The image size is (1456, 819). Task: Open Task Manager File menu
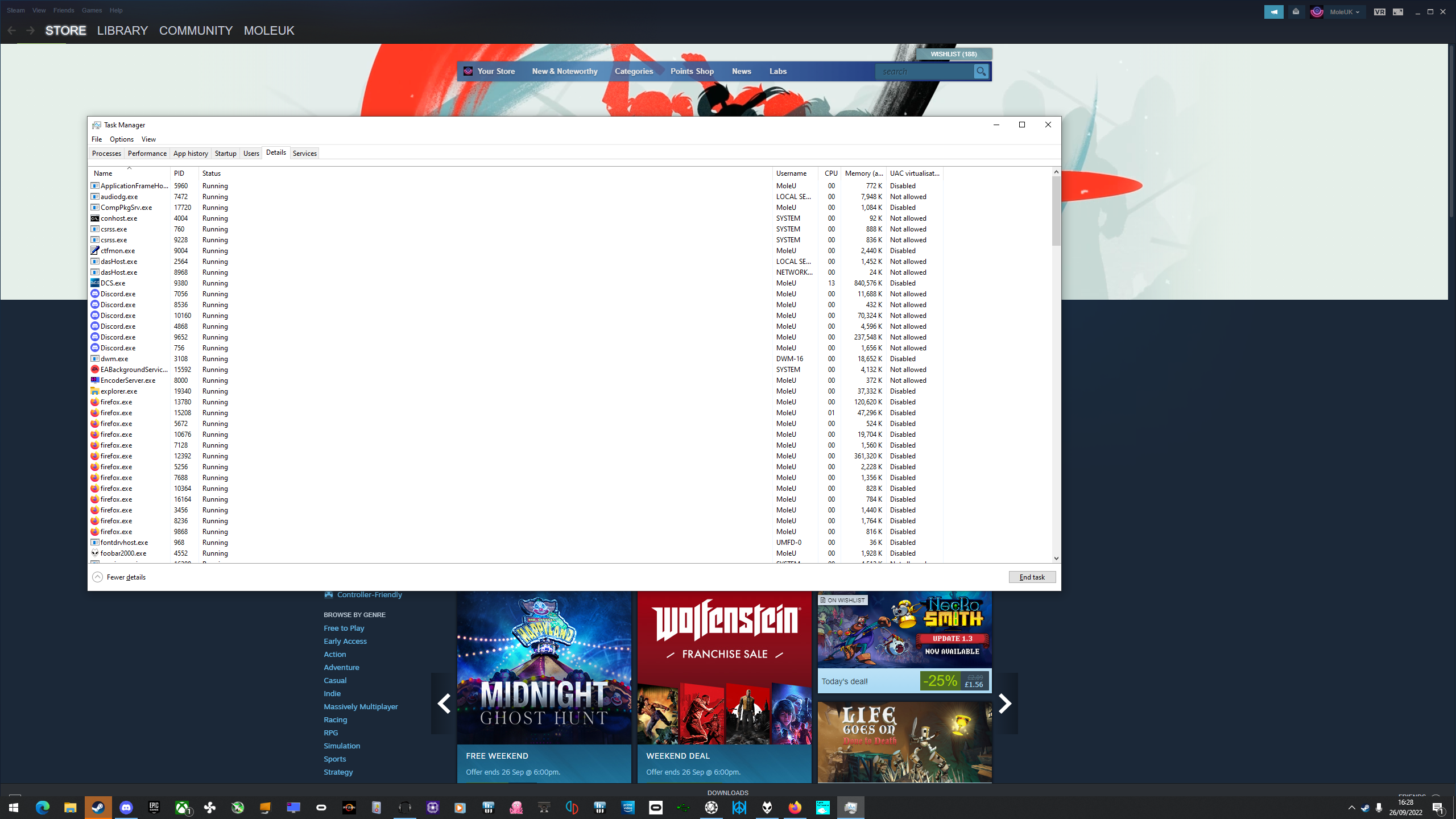click(97, 139)
